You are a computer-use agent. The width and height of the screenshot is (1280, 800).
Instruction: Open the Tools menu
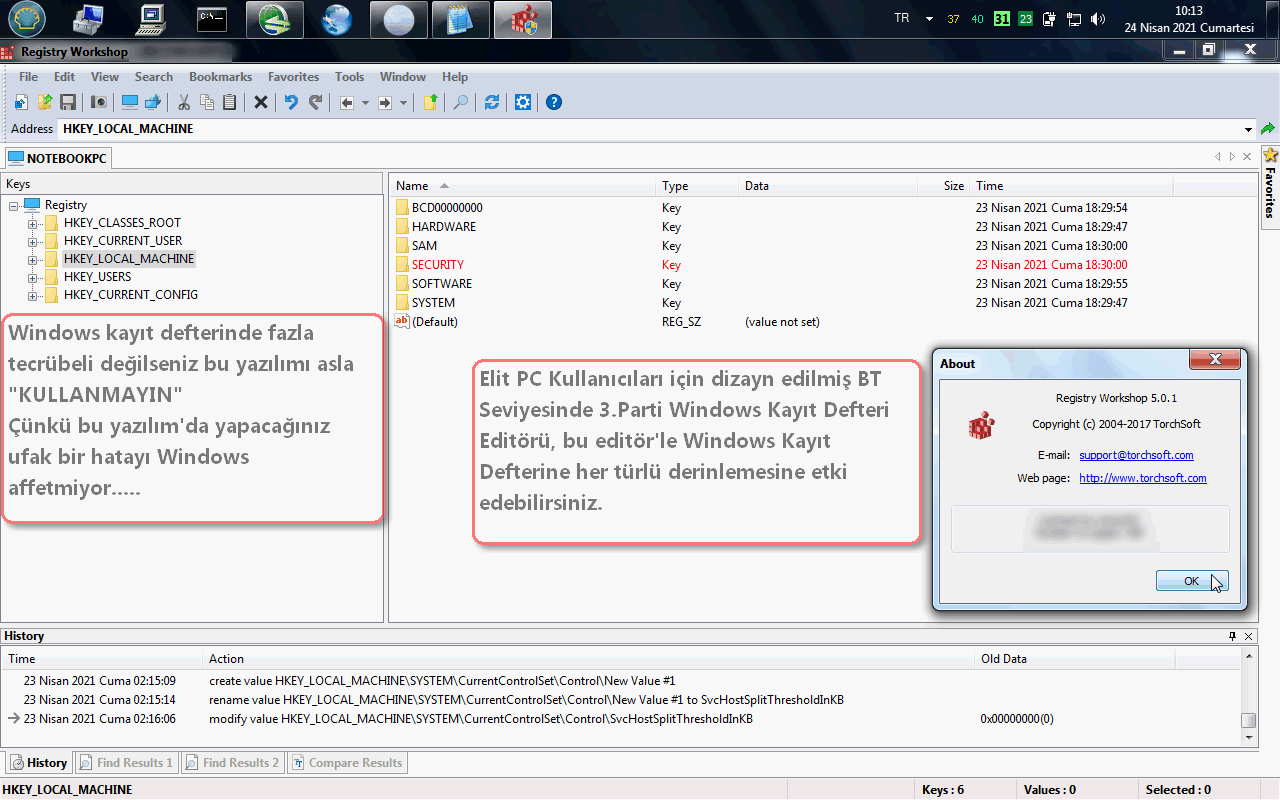point(350,77)
